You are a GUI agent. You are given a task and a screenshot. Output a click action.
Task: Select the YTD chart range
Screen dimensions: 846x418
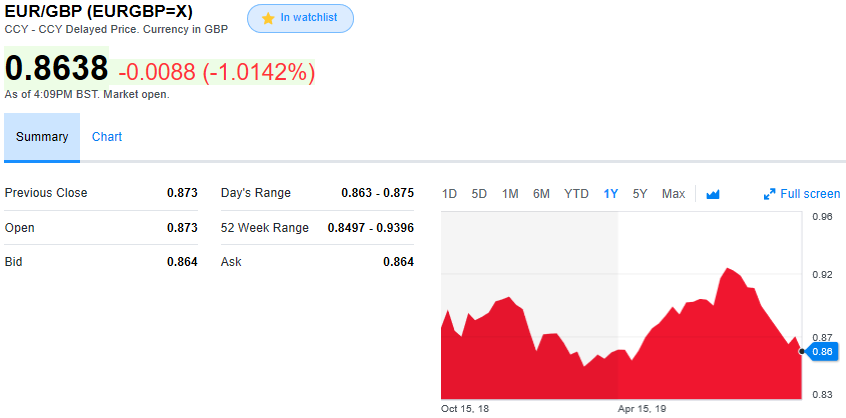click(576, 194)
